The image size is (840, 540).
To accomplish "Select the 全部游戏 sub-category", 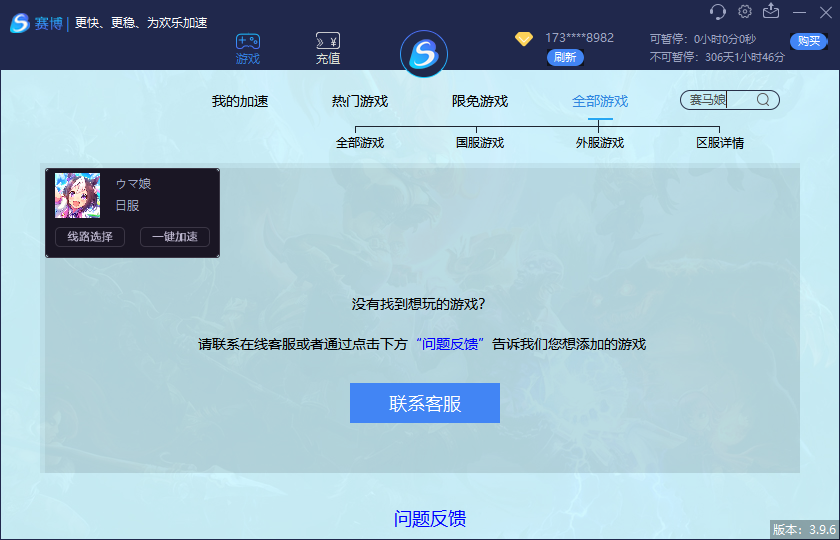I will point(359,143).
